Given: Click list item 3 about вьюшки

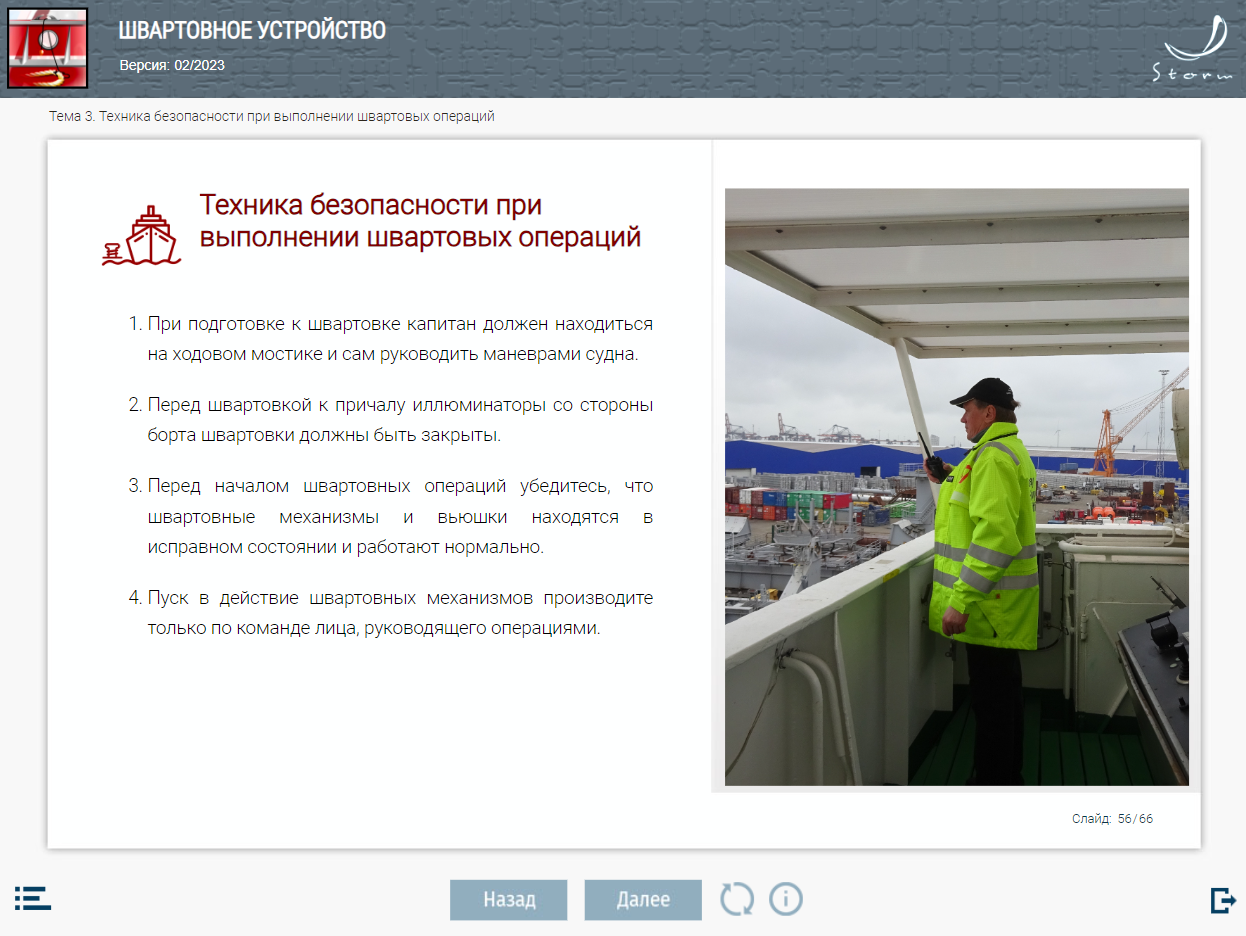Looking at the screenshot, I should pyautogui.click(x=390, y=517).
